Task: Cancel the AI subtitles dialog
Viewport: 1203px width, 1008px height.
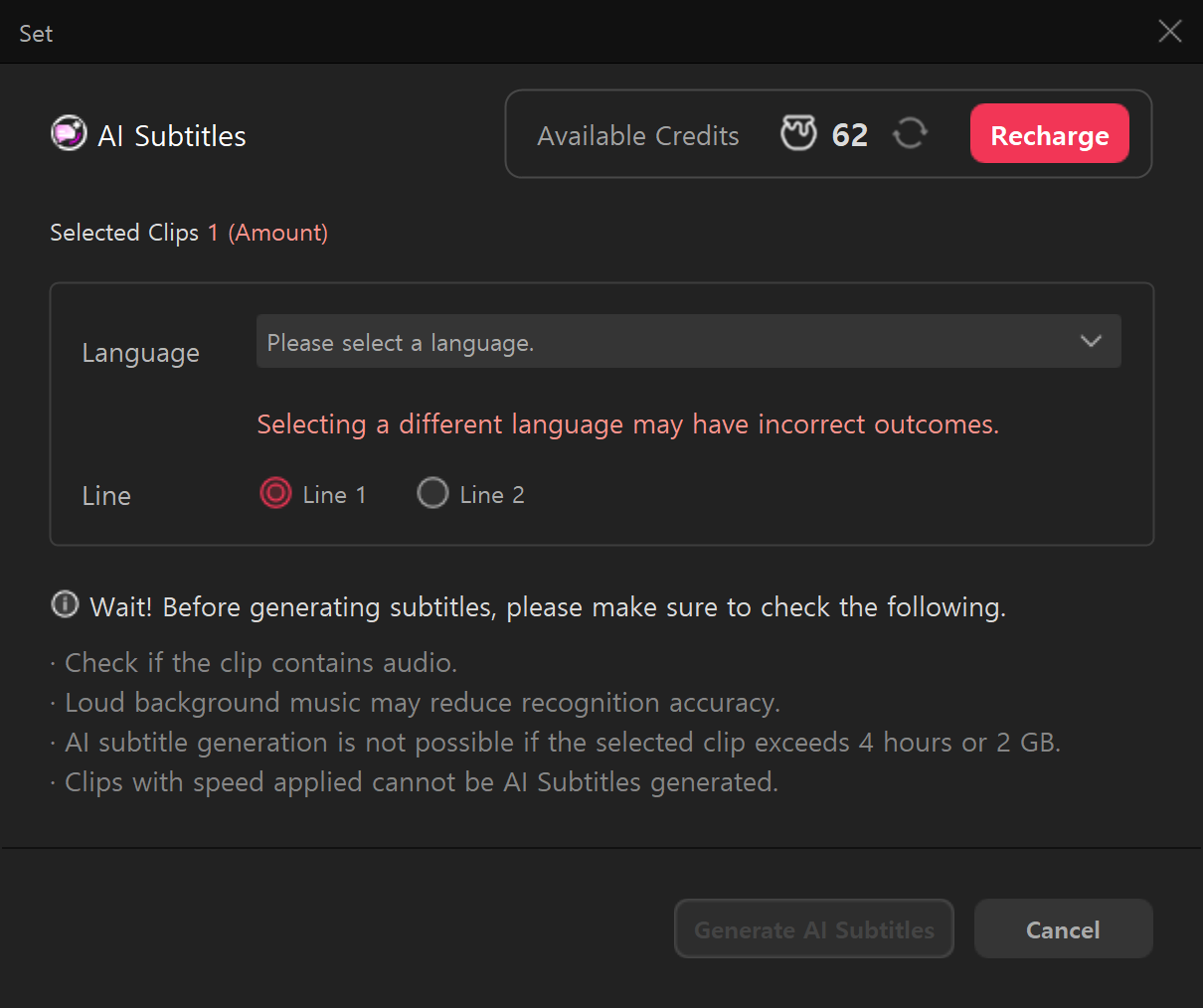Action: 1063,929
